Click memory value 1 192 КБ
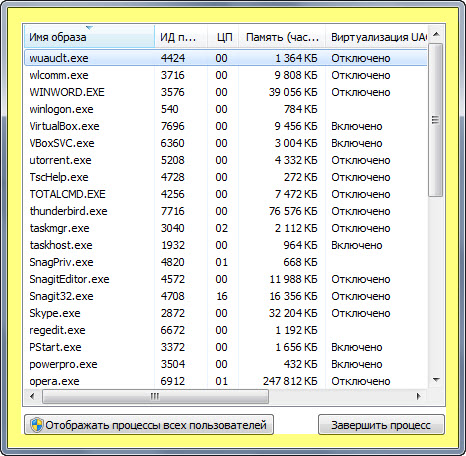 point(297,330)
